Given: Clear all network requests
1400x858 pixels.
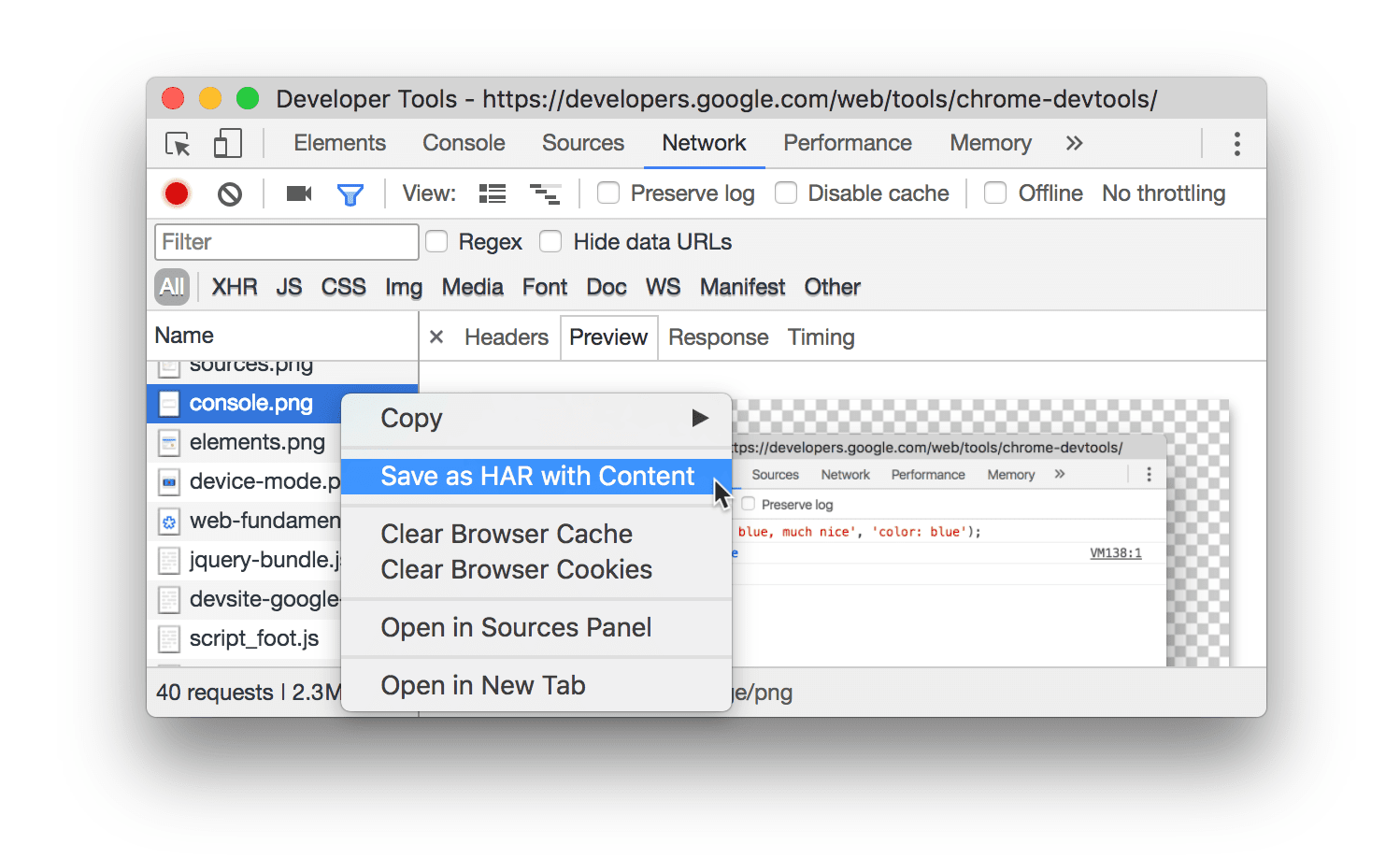Looking at the screenshot, I should [x=229, y=193].
